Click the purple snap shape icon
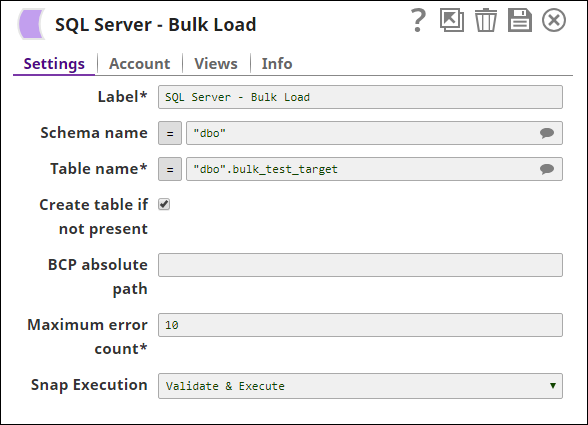The height and width of the screenshot is (425, 588). pyautogui.click(x=31, y=24)
